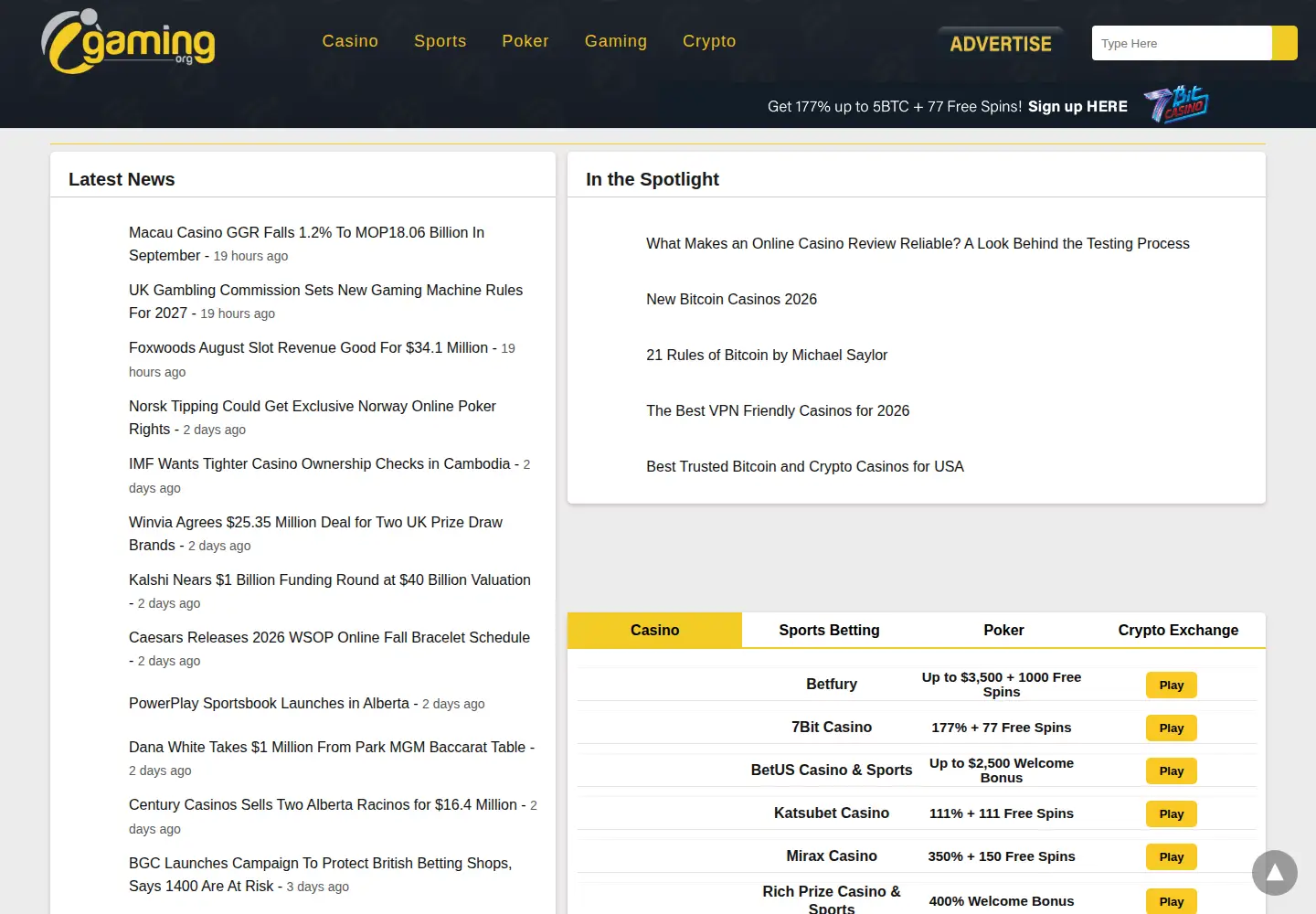Open IMF Cambodia casino ownership article
This screenshot has height=914, width=1316.
[320, 463]
